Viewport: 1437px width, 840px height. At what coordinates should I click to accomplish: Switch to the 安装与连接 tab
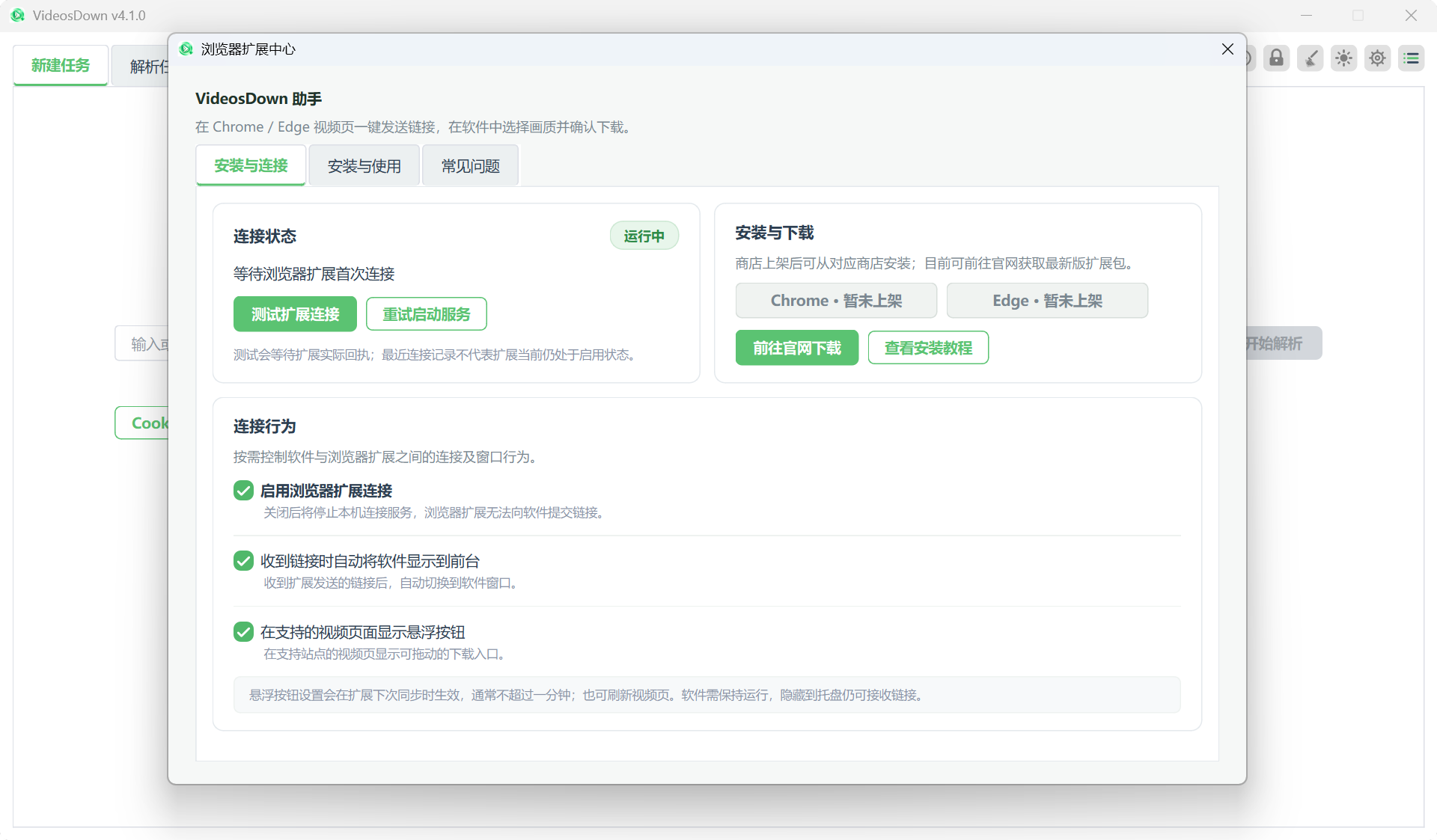click(251, 165)
